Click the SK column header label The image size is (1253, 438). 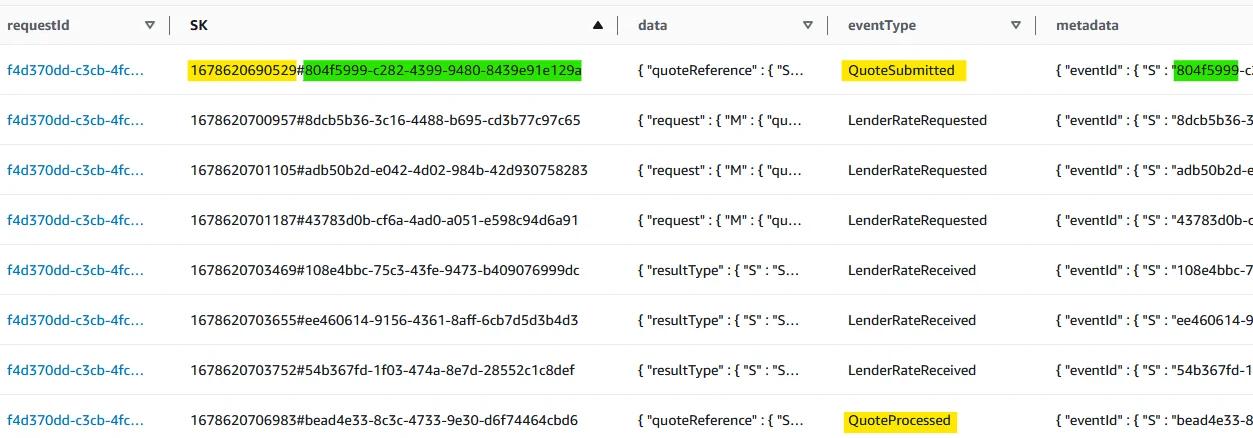(199, 26)
